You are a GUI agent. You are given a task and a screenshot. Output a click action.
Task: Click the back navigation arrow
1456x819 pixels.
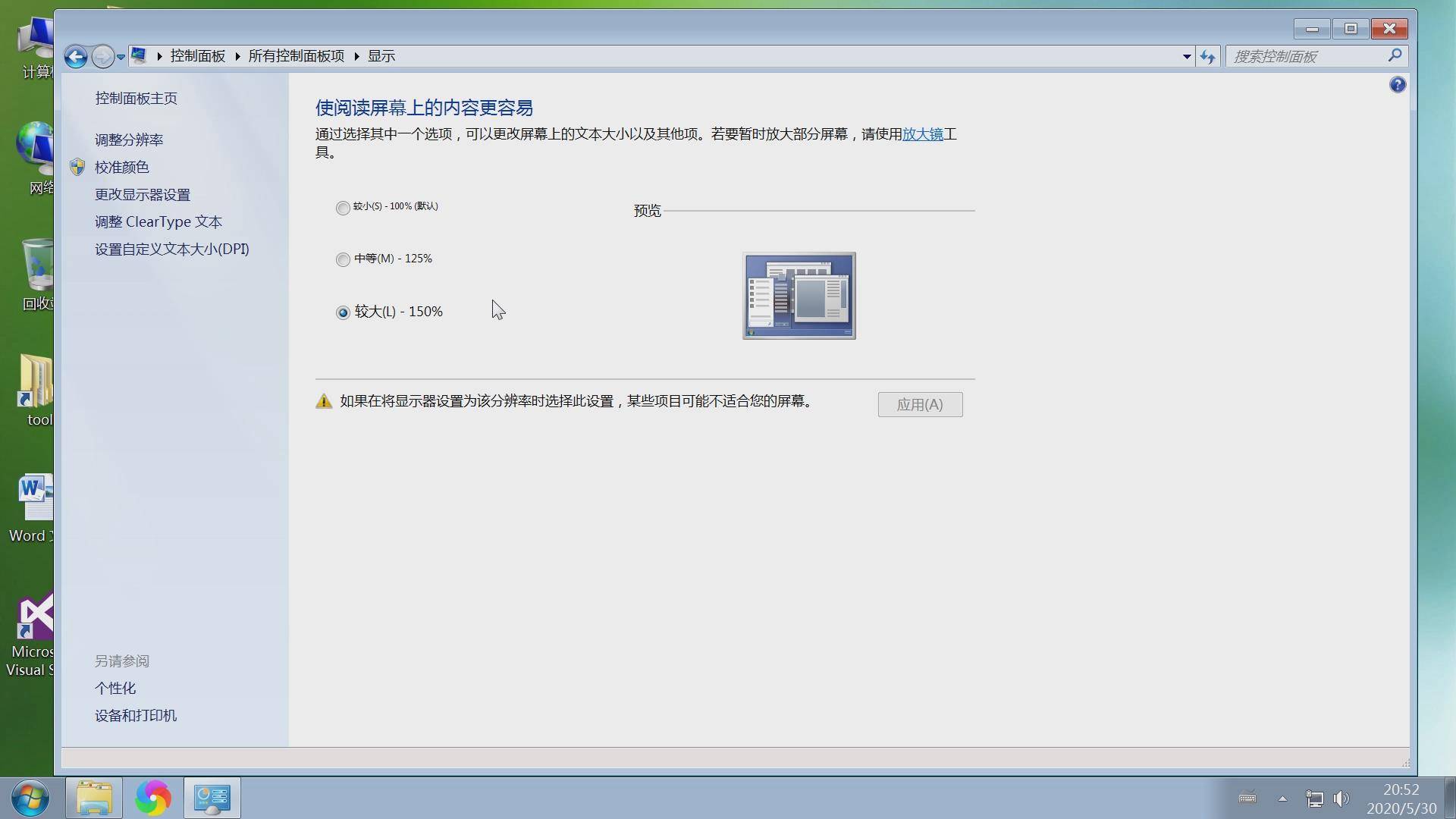(x=76, y=56)
